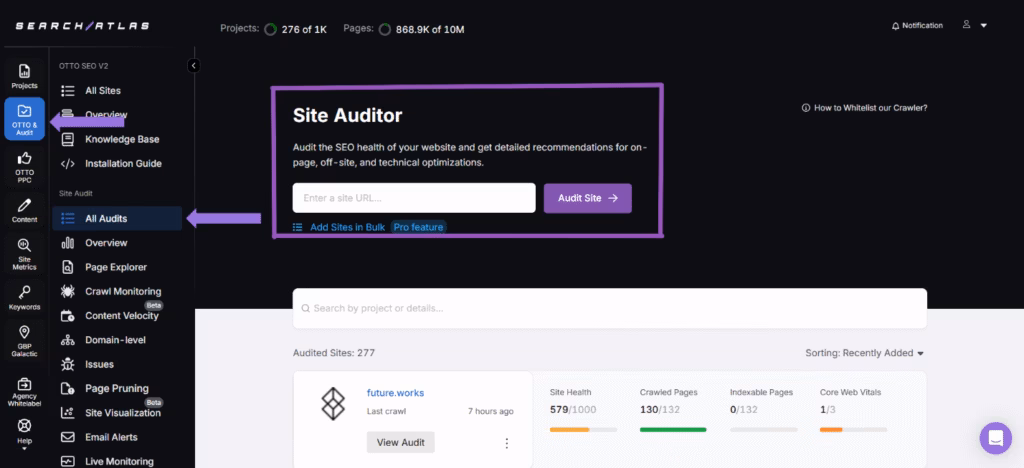Collapse the sidebar with the arrow toggle
Screen dimensions: 1024x468
[194, 66]
